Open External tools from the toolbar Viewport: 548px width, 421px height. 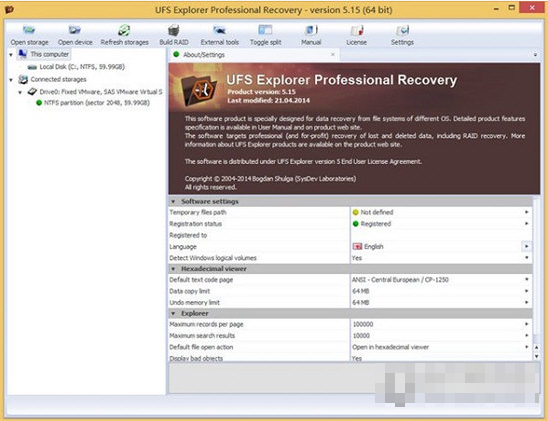219,30
